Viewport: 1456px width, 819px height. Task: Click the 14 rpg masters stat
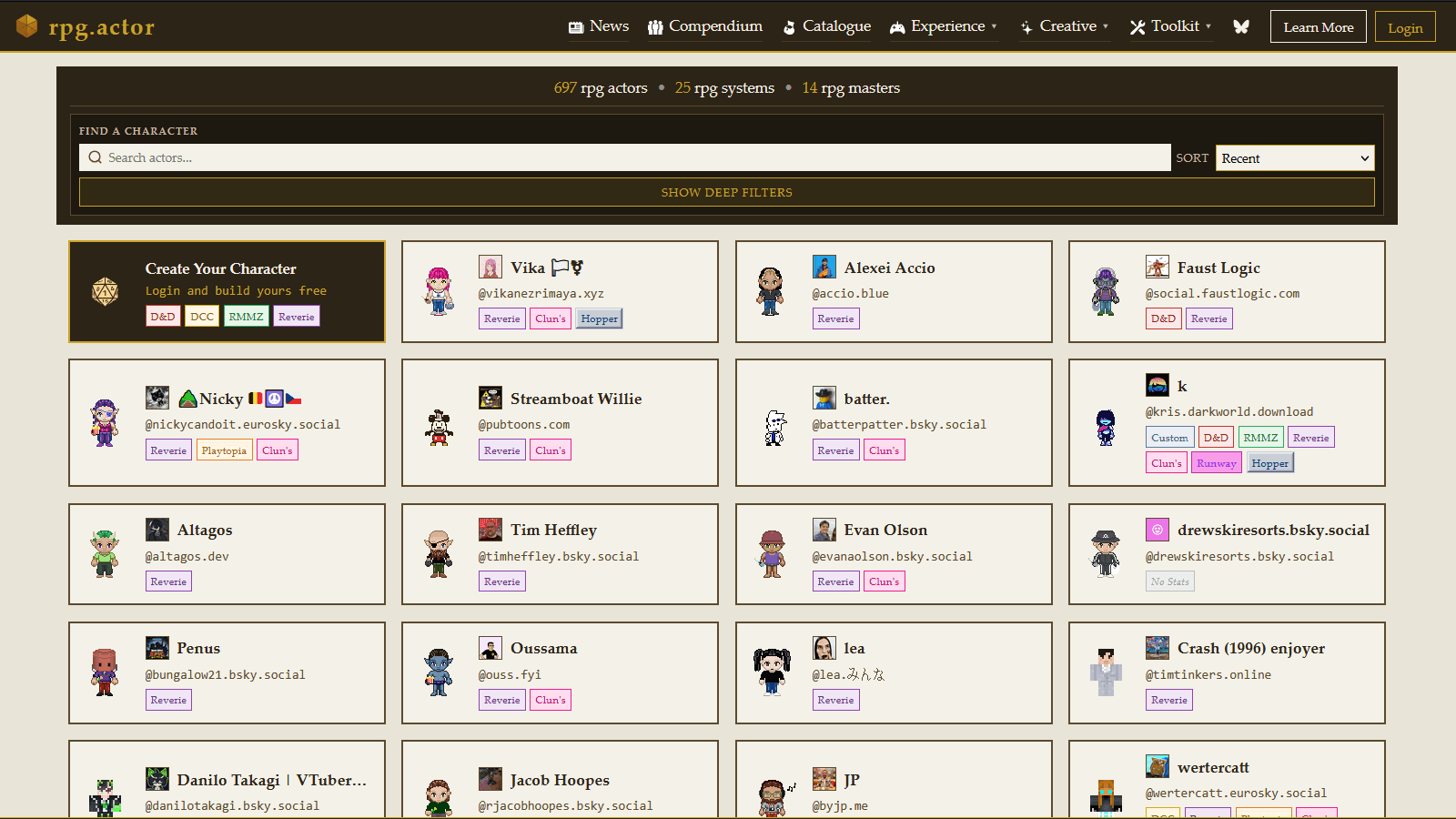(851, 88)
